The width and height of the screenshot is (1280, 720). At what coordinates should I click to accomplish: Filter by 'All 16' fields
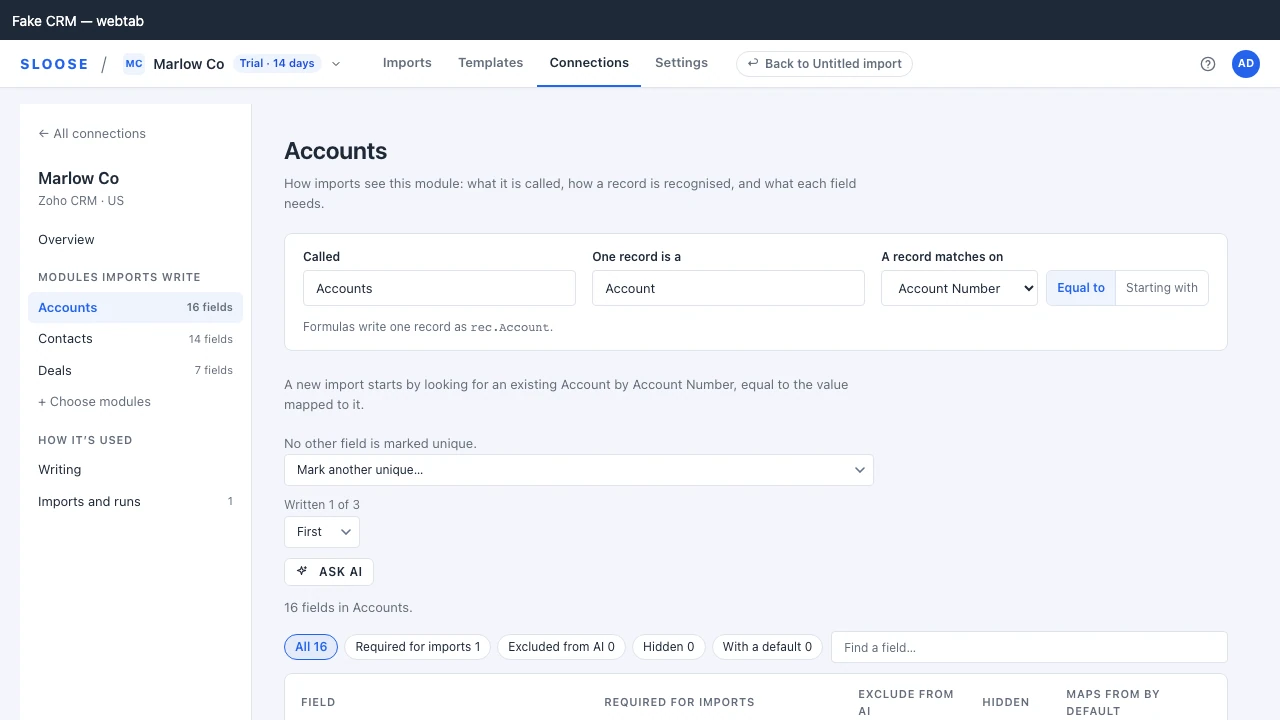311,647
